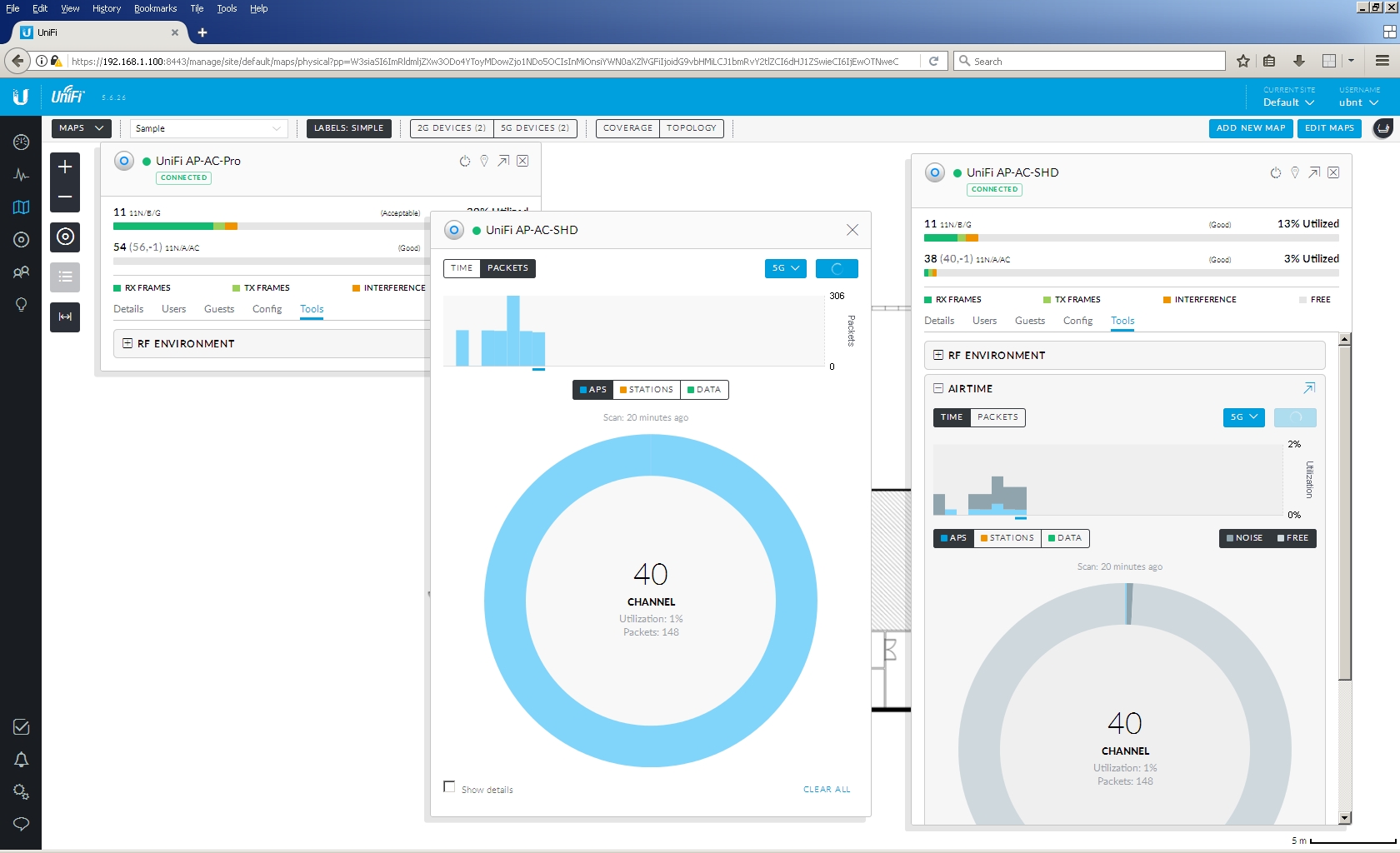Open Statistics icon in left sidebar
Viewport: 1400px width, 853px height.
pyautogui.click(x=22, y=175)
